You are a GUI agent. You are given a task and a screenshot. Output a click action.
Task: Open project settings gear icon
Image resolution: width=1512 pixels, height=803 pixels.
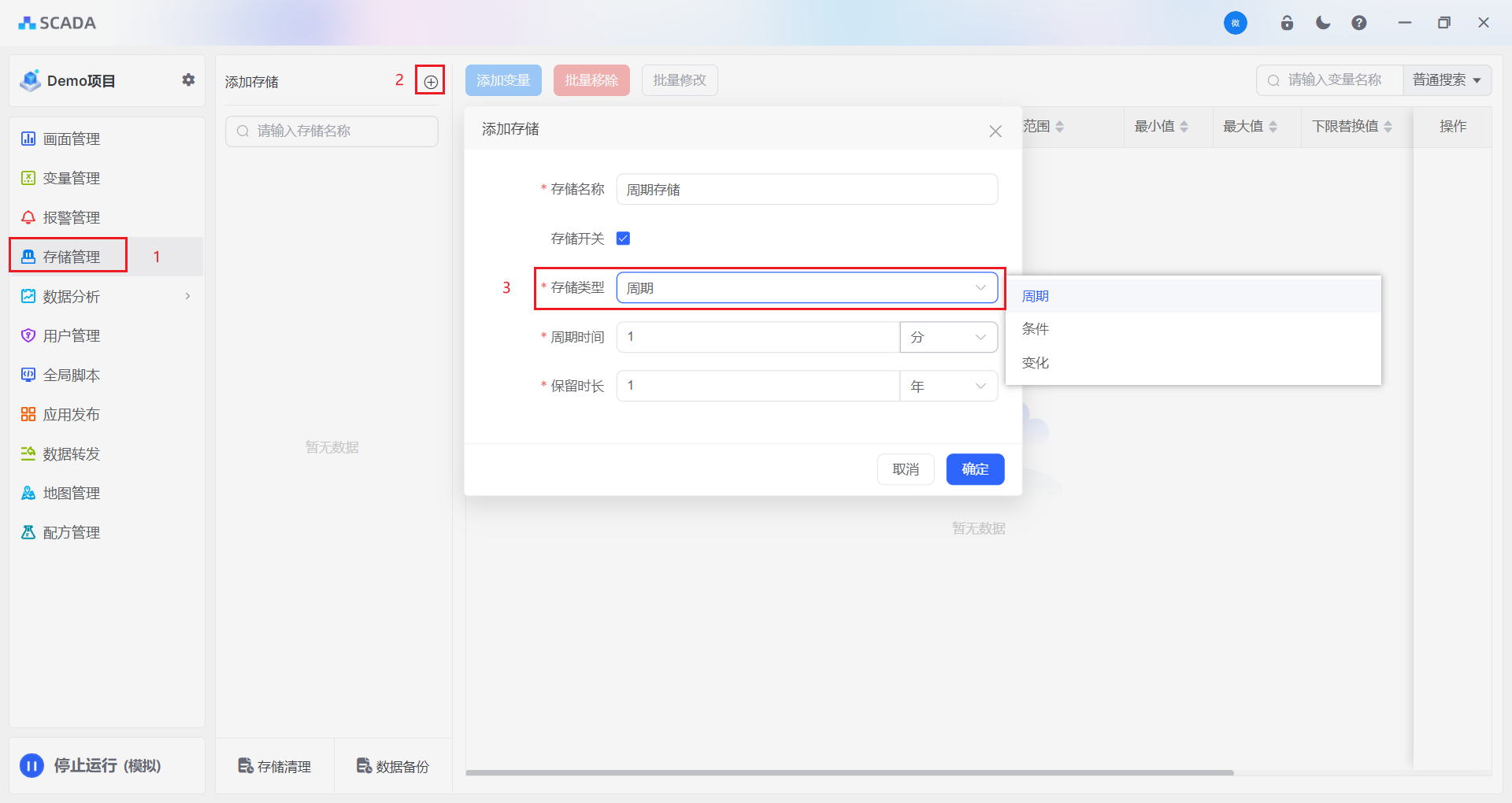click(x=188, y=80)
